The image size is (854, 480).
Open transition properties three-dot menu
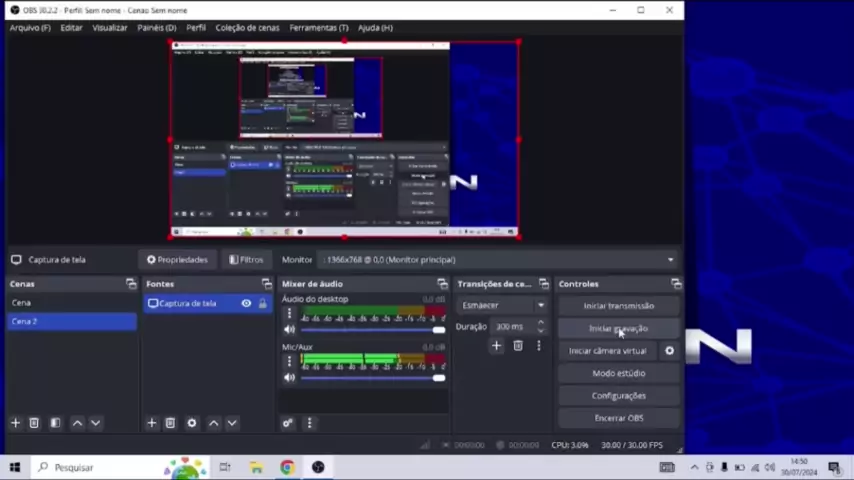tap(539, 345)
